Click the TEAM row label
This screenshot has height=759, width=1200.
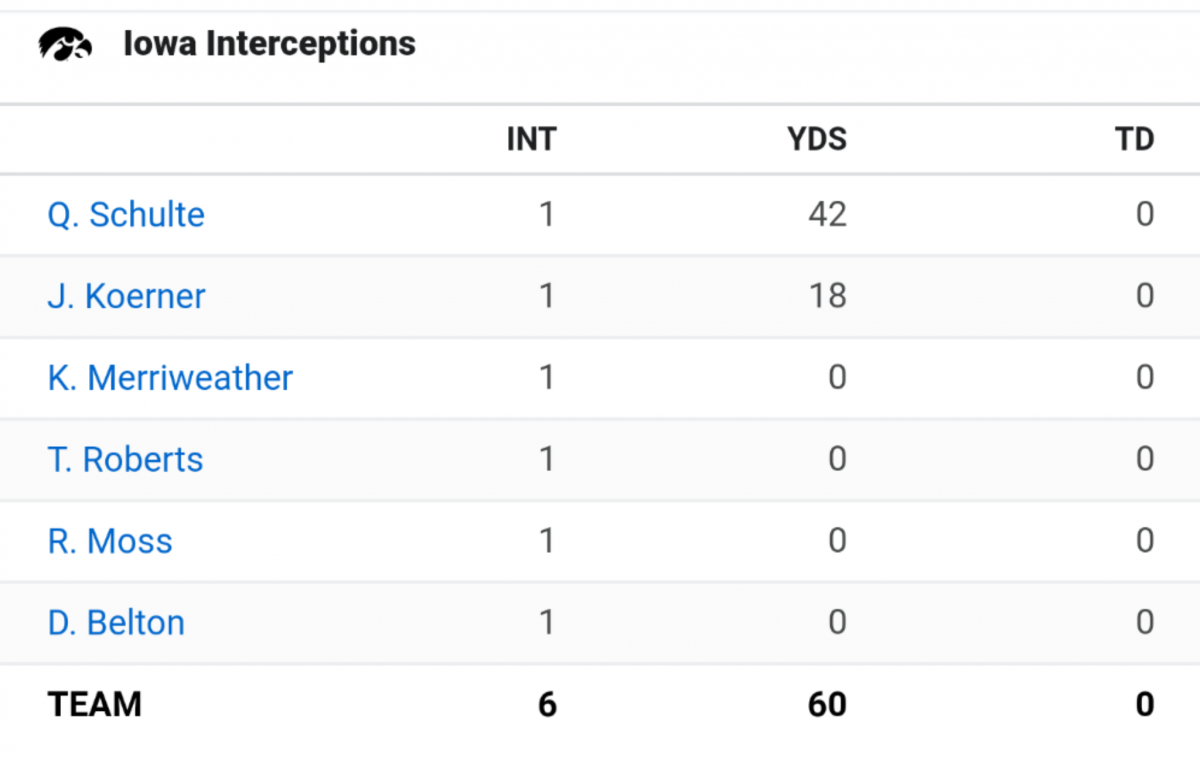(94, 704)
